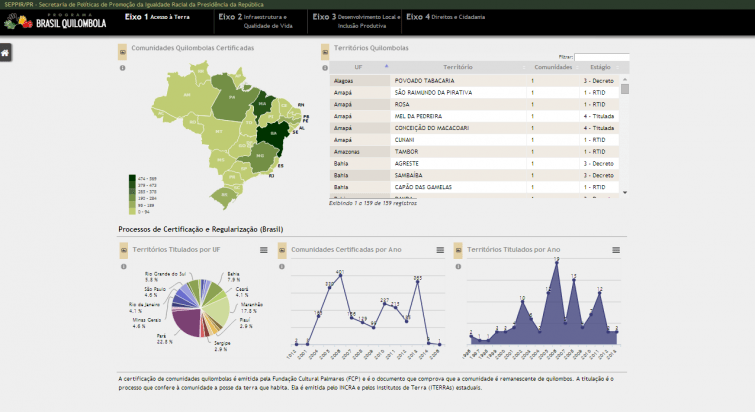Click the Programa Brasil Quilombola logo
Image resolution: width=755 pixels, height=412 pixels.
[59, 21]
